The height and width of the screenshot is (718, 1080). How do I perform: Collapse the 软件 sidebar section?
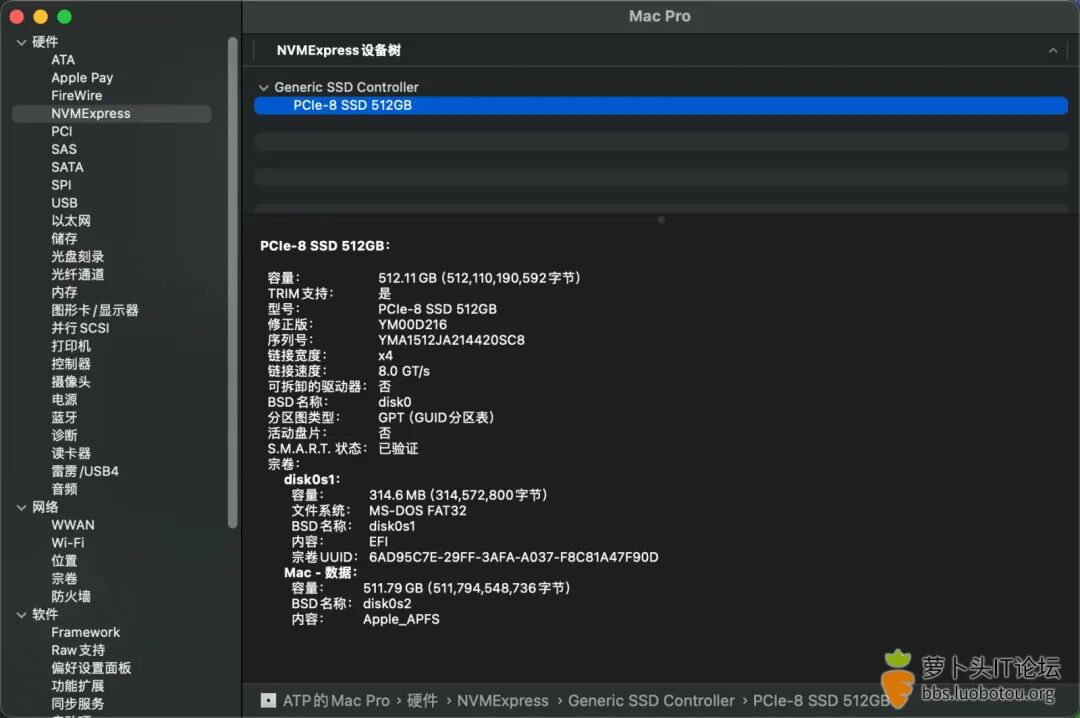(x=22, y=614)
